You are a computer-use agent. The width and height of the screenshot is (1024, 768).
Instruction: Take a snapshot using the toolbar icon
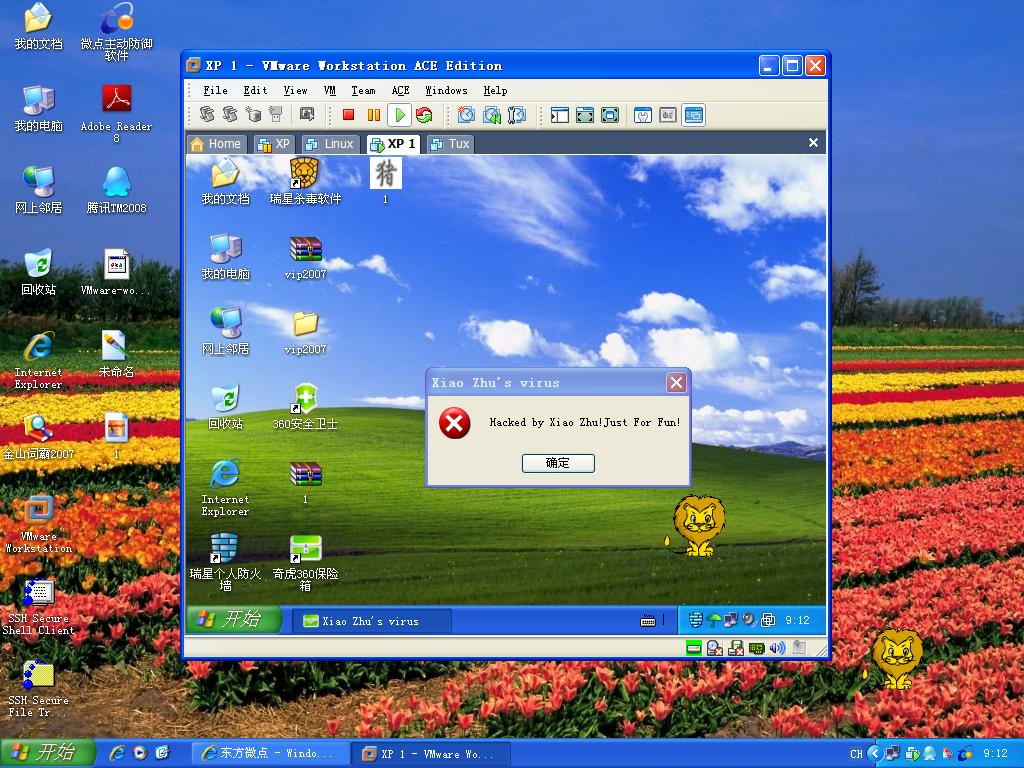pyautogui.click(x=466, y=115)
